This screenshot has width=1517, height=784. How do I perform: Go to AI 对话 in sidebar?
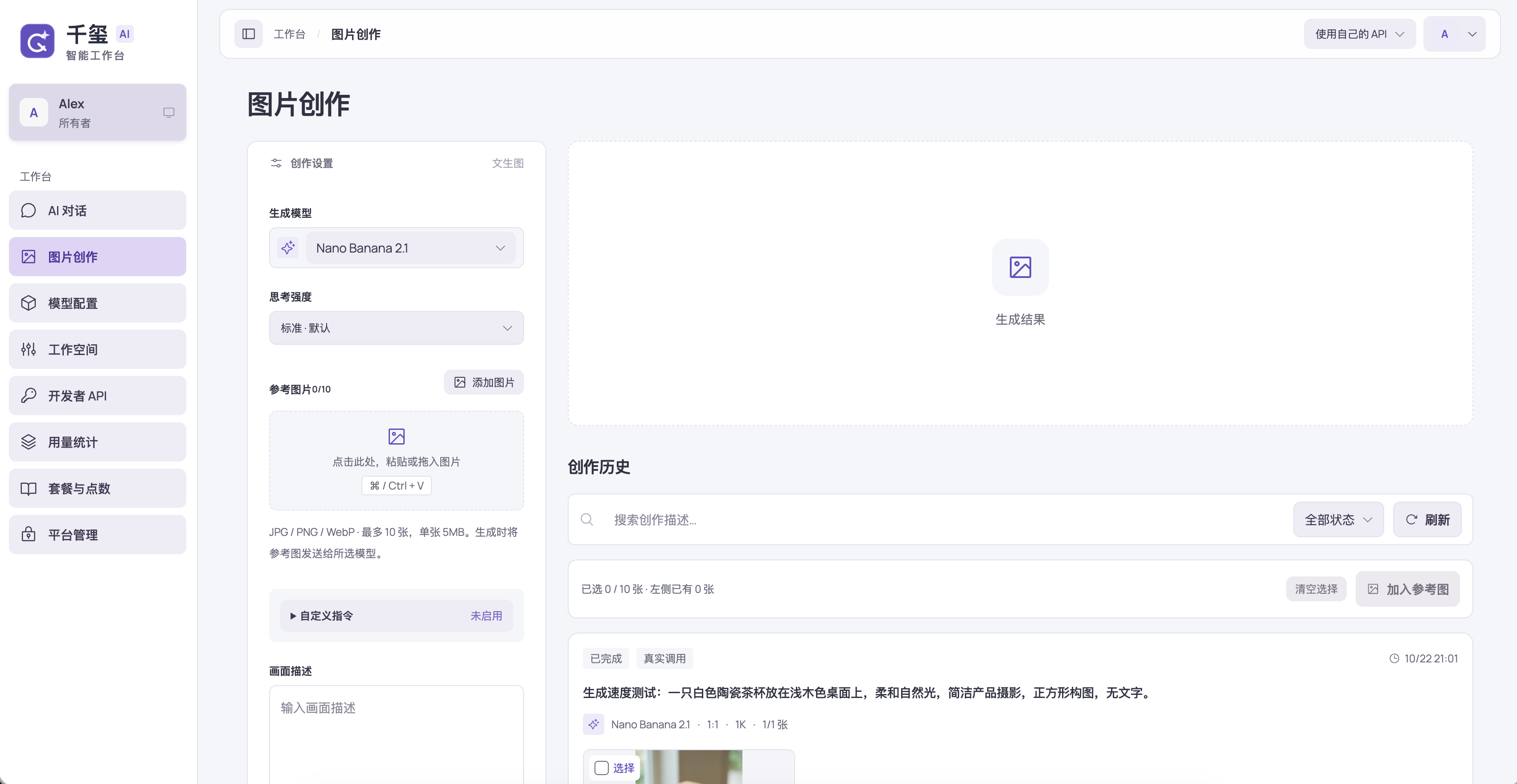point(97,211)
